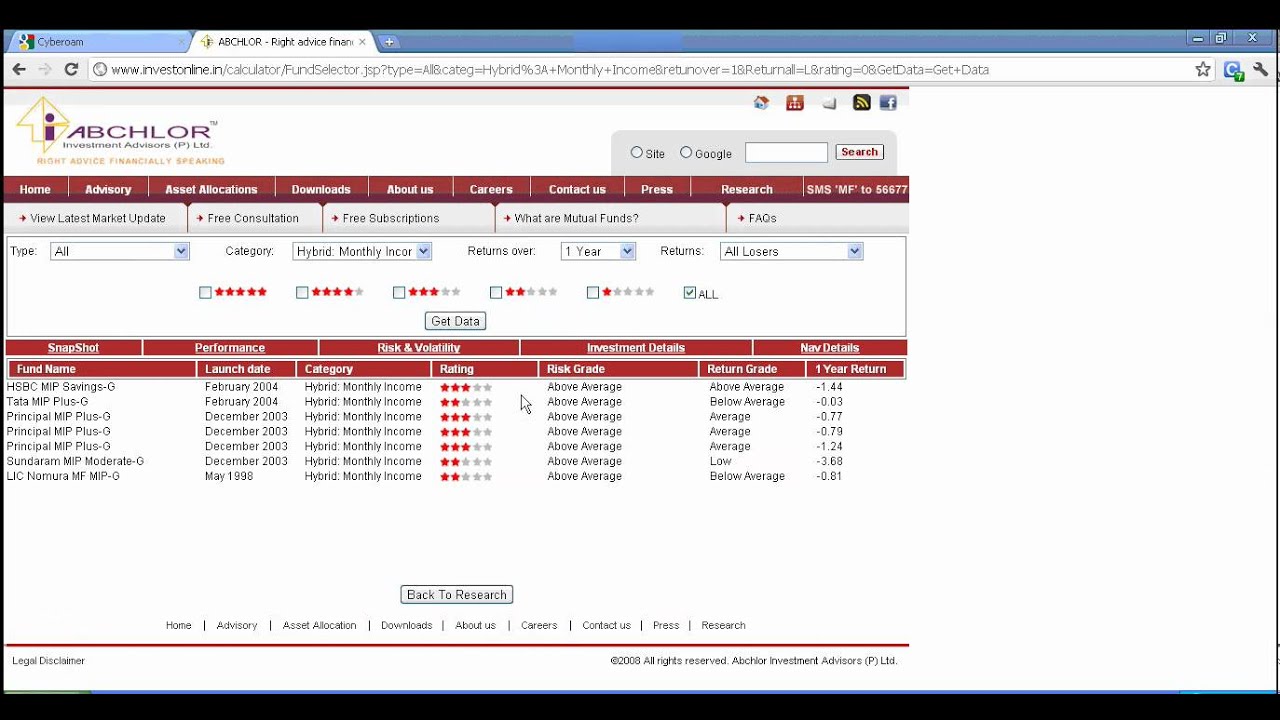Open the Returns over dropdown
Viewport: 1280px width, 720px height.
(598, 251)
